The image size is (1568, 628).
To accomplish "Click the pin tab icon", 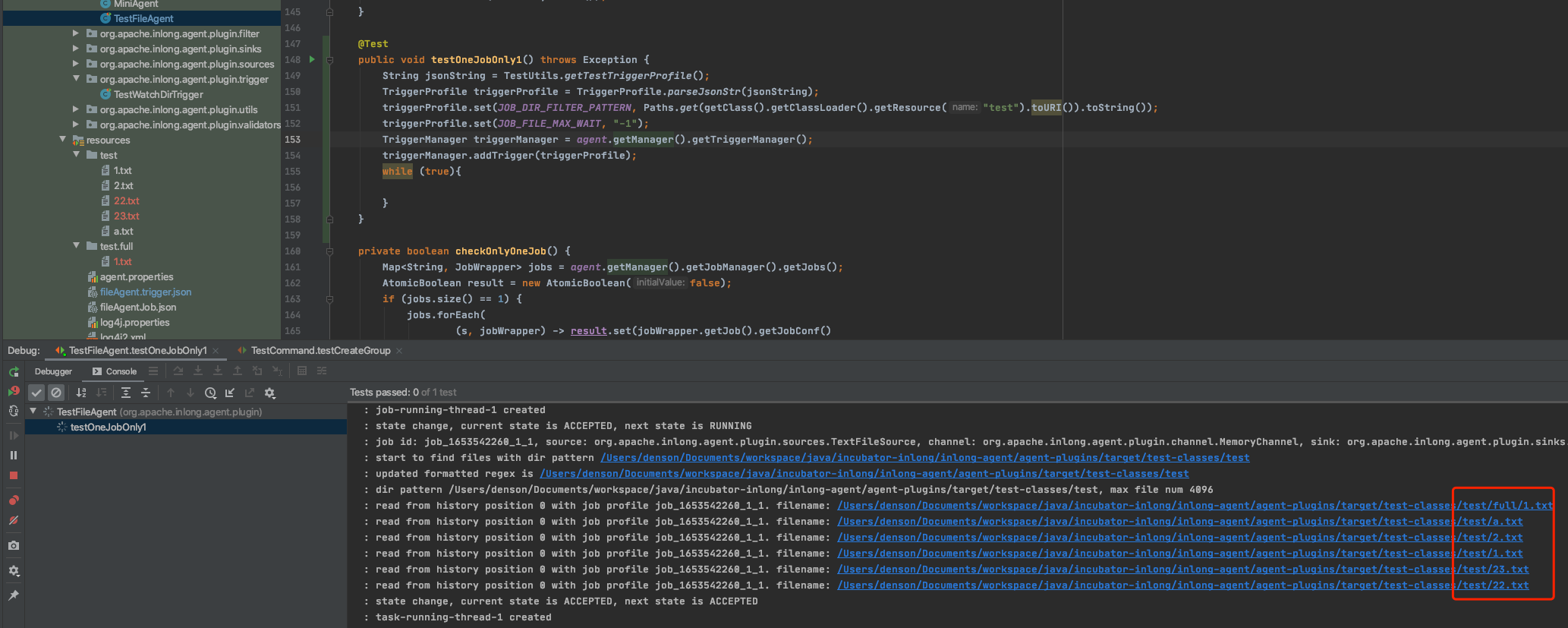I will (14, 595).
